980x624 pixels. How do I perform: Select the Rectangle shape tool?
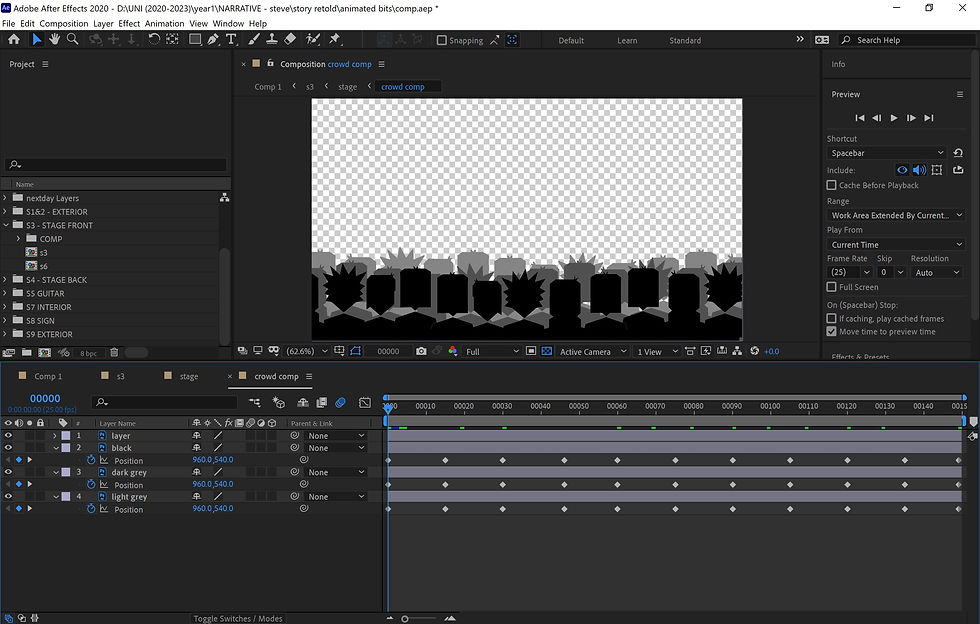pos(195,40)
